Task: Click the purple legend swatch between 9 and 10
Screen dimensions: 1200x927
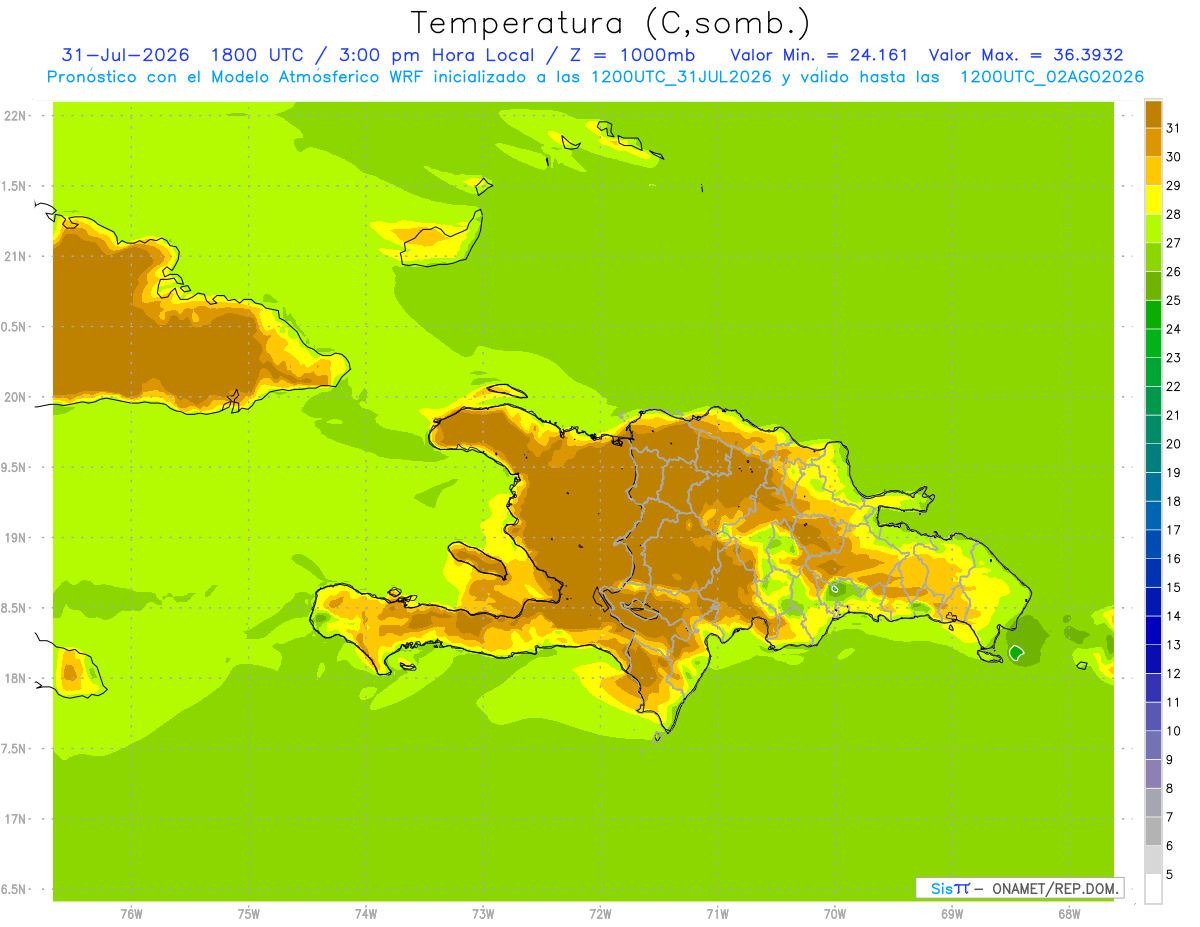Action: 1153,745
